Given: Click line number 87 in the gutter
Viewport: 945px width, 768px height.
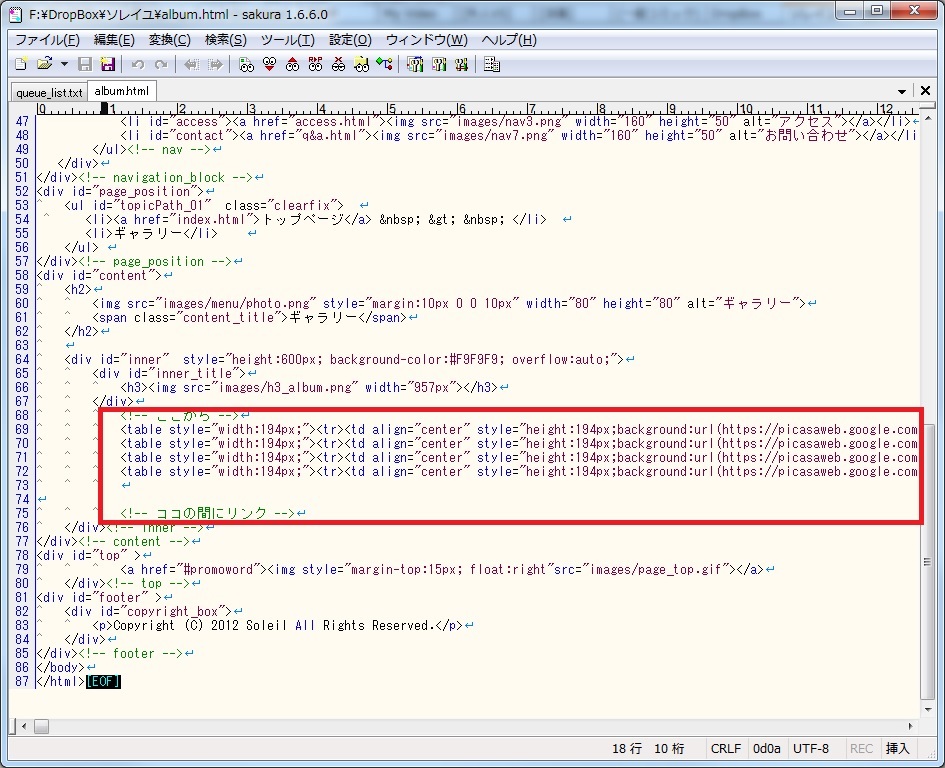Looking at the screenshot, I should pos(22,681).
